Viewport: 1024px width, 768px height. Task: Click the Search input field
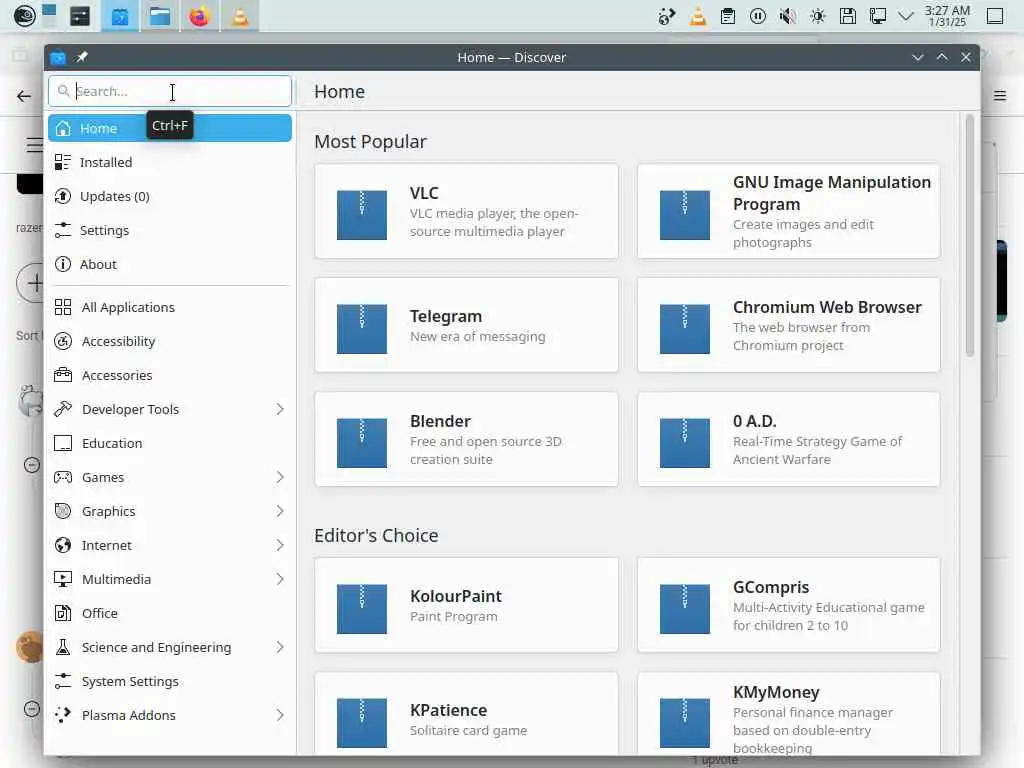pos(170,91)
